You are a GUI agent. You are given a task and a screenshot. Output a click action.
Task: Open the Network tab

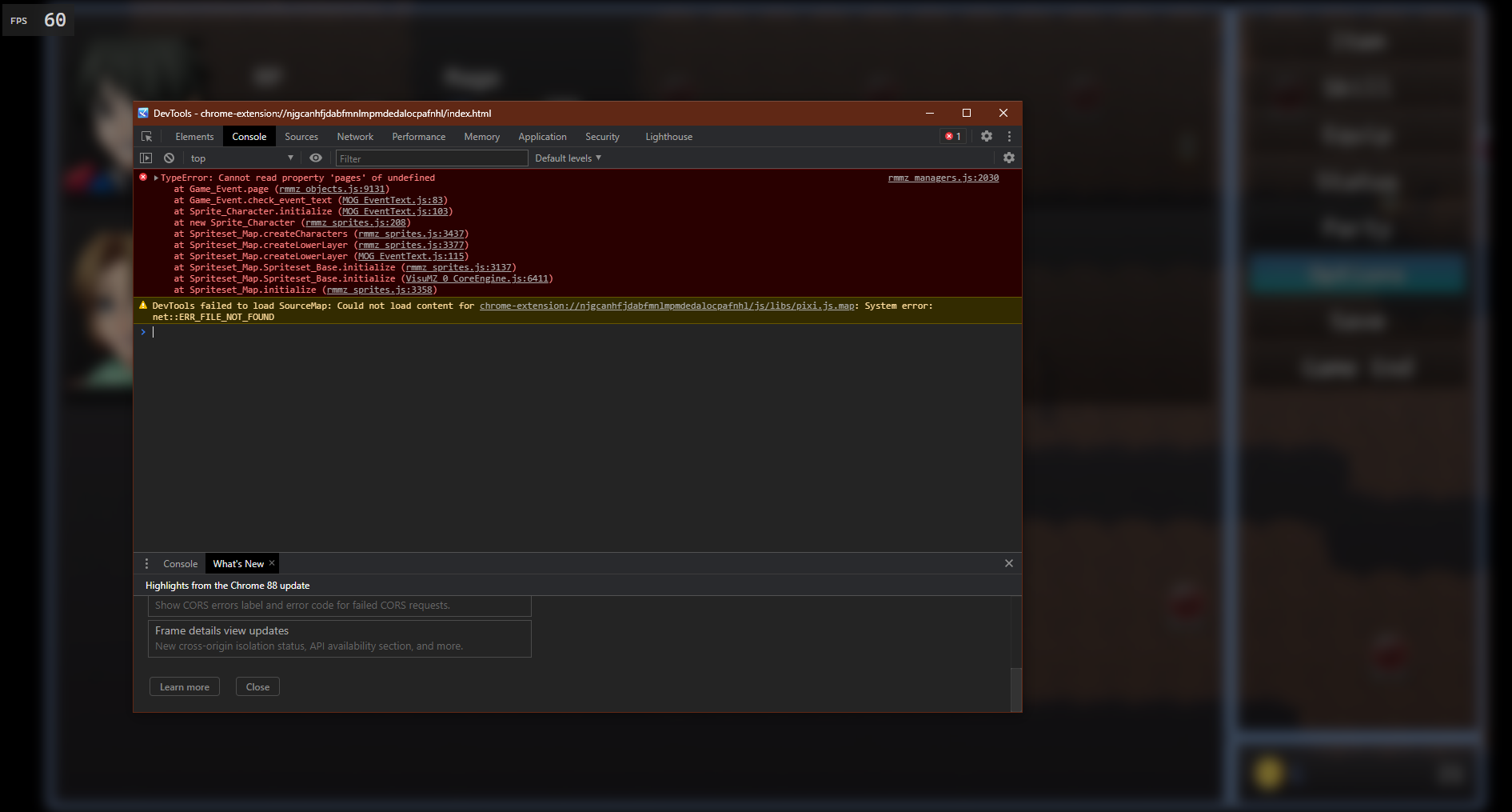[355, 137]
